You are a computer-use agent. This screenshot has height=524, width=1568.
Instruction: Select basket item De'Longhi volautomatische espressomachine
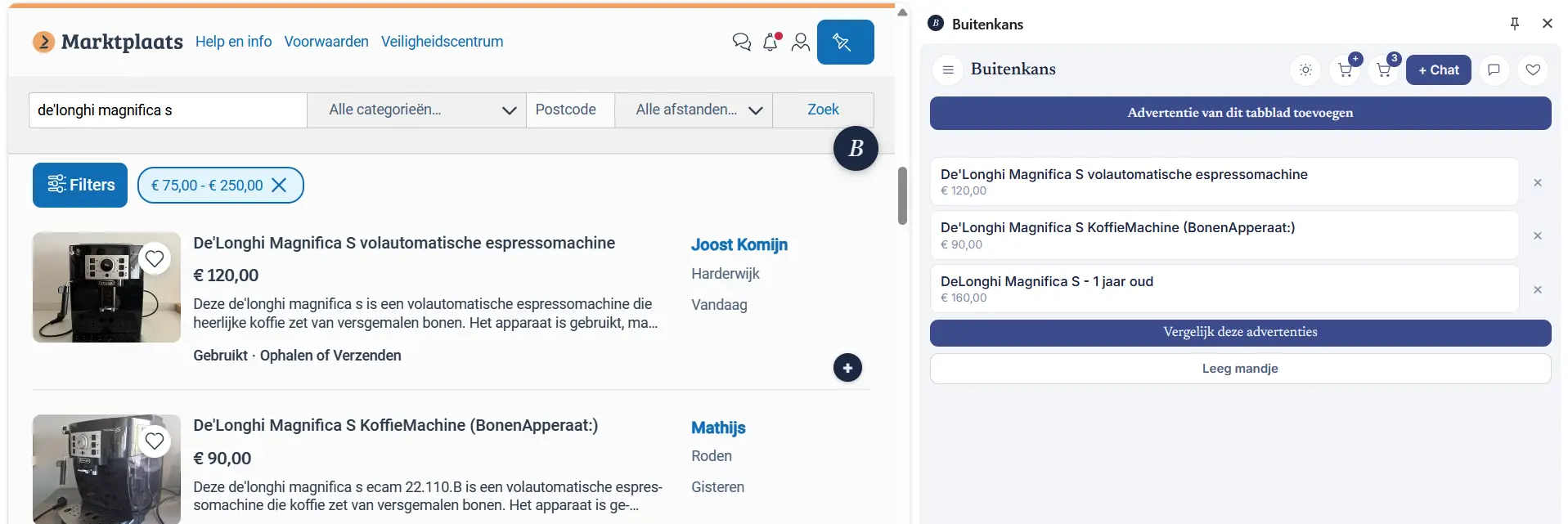[x=1224, y=181]
